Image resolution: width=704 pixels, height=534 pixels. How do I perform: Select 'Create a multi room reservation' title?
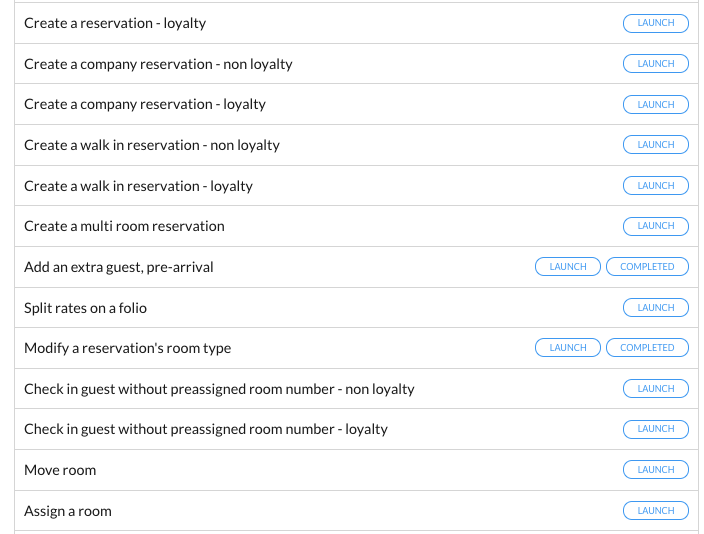click(124, 226)
